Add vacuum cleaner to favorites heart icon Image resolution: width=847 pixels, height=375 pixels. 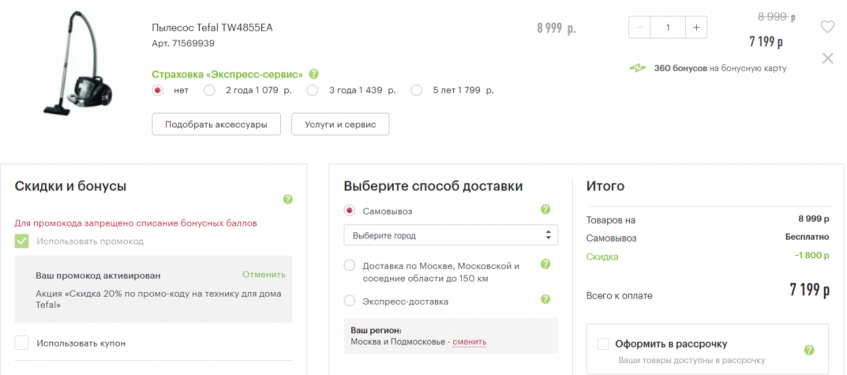(827, 27)
